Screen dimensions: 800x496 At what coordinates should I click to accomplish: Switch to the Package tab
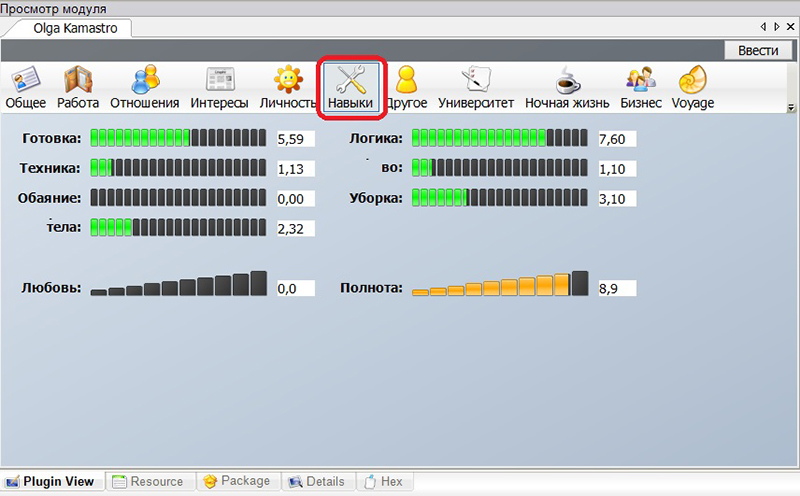click(x=236, y=481)
